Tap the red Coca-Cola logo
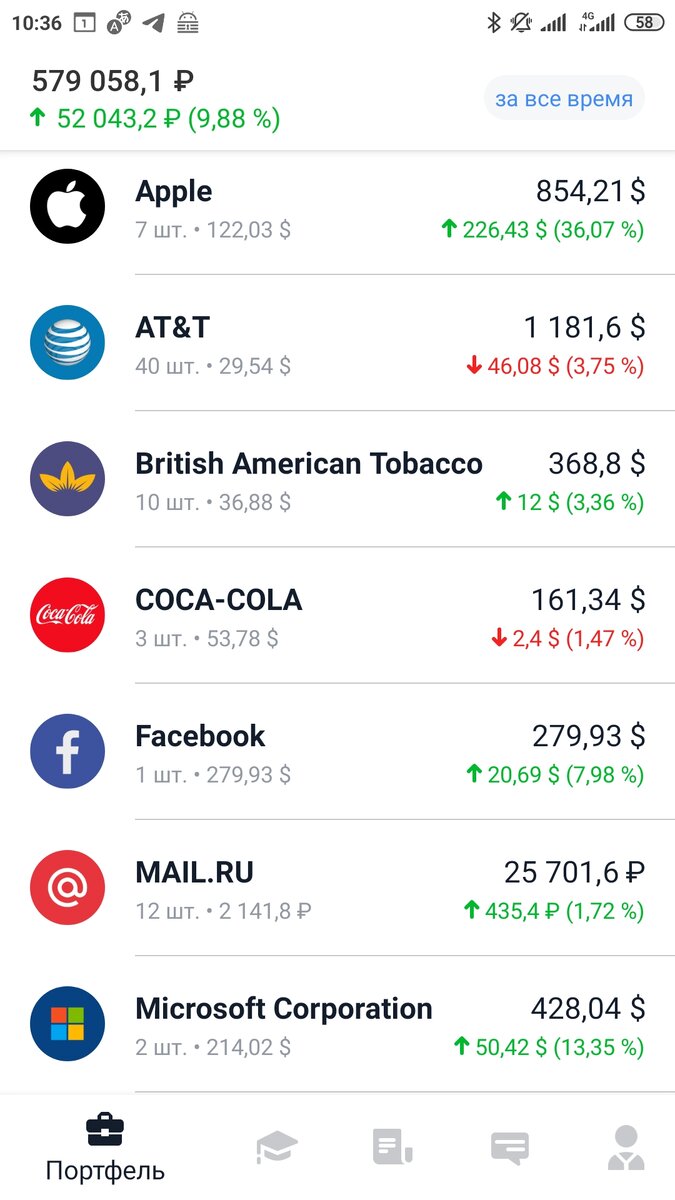 tap(67, 615)
